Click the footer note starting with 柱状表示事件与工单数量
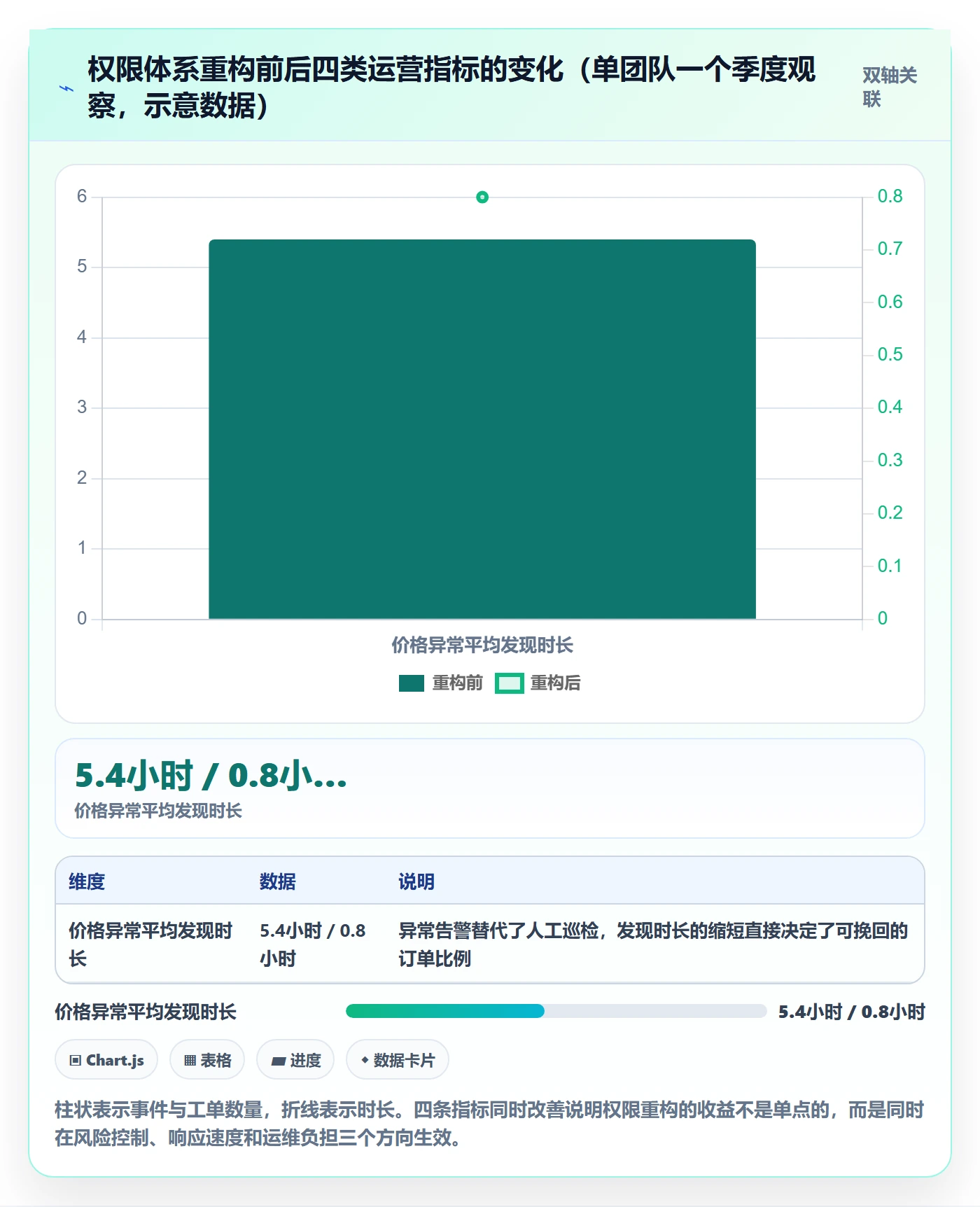Image resolution: width=980 pixels, height=1207 pixels. pos(489,1124)
